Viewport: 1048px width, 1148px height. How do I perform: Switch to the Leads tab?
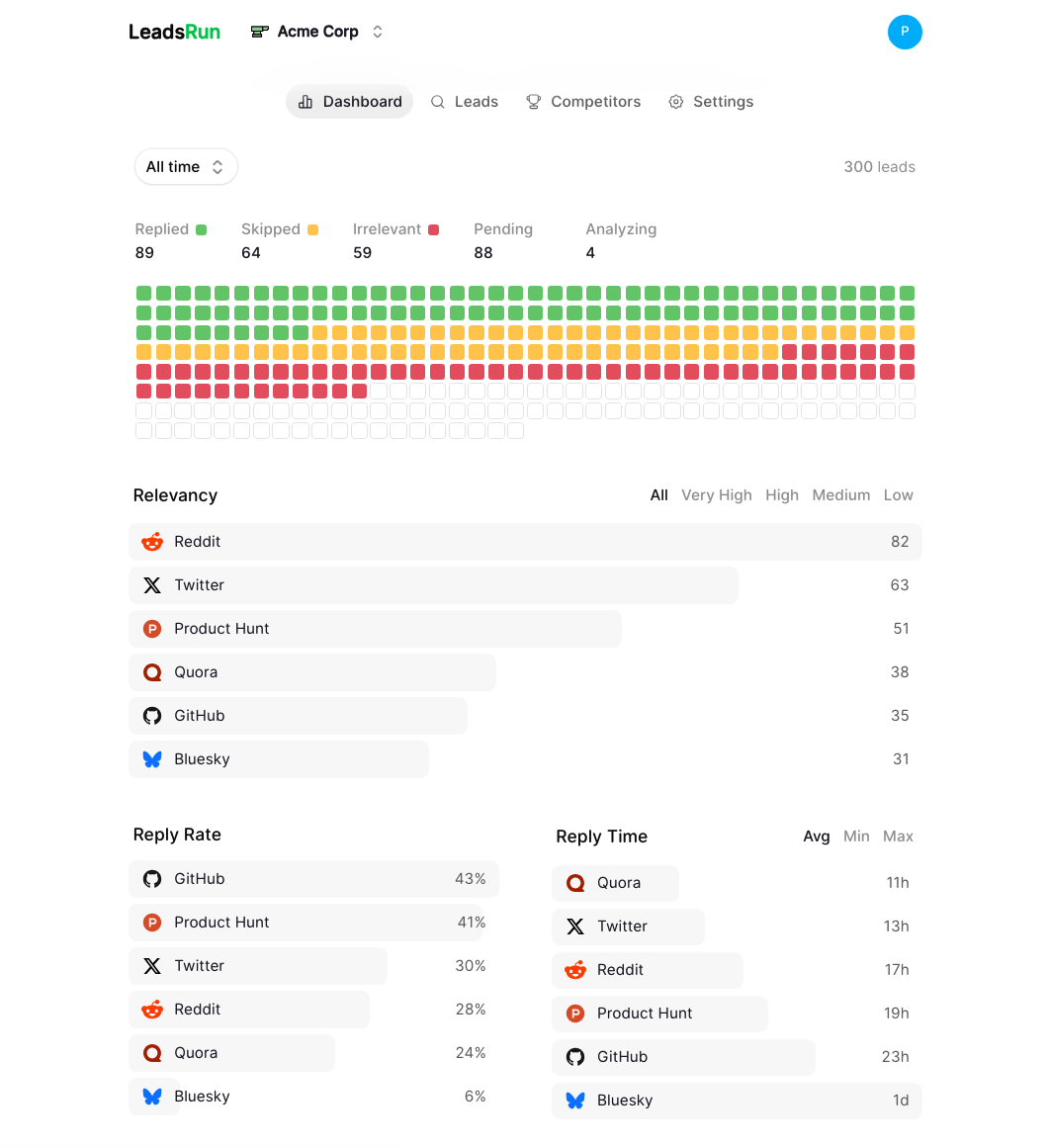[x=464, y=101]
